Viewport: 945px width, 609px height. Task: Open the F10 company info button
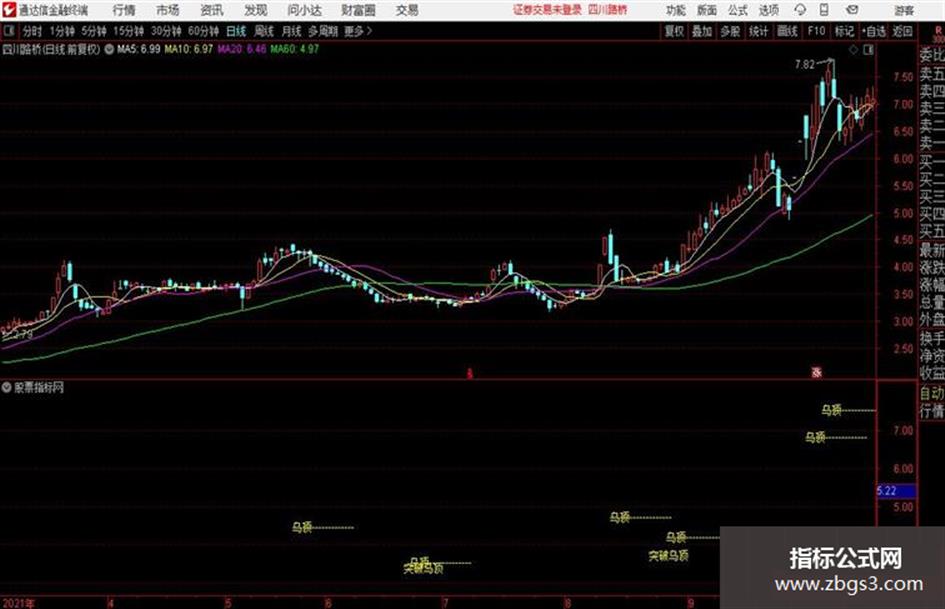pyautogui.click(x=817, y=31)
